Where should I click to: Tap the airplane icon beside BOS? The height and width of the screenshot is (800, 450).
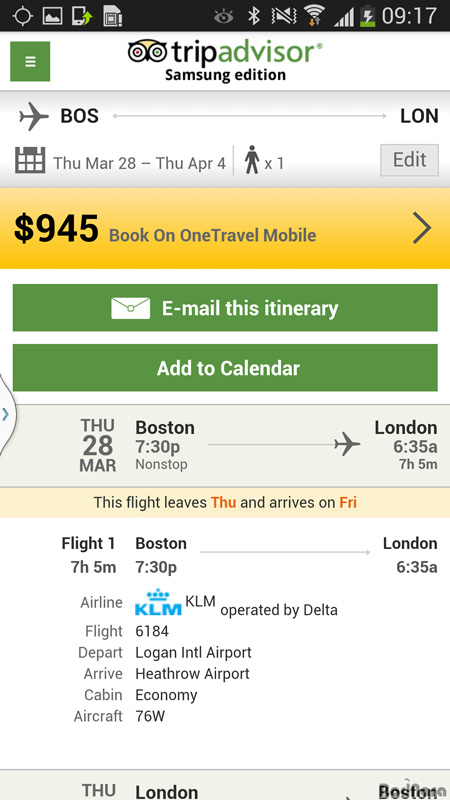[x=34, y=116]
